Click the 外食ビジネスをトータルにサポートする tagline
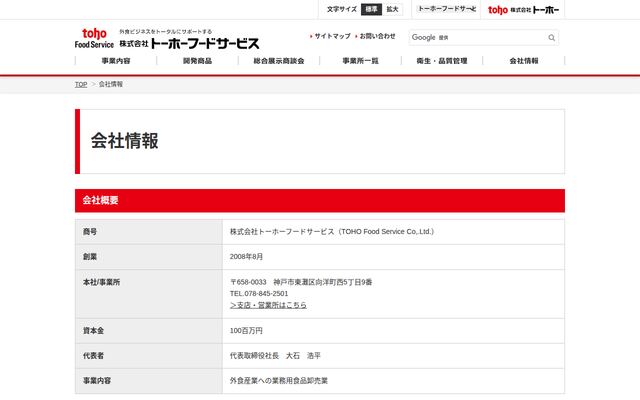 165,31
